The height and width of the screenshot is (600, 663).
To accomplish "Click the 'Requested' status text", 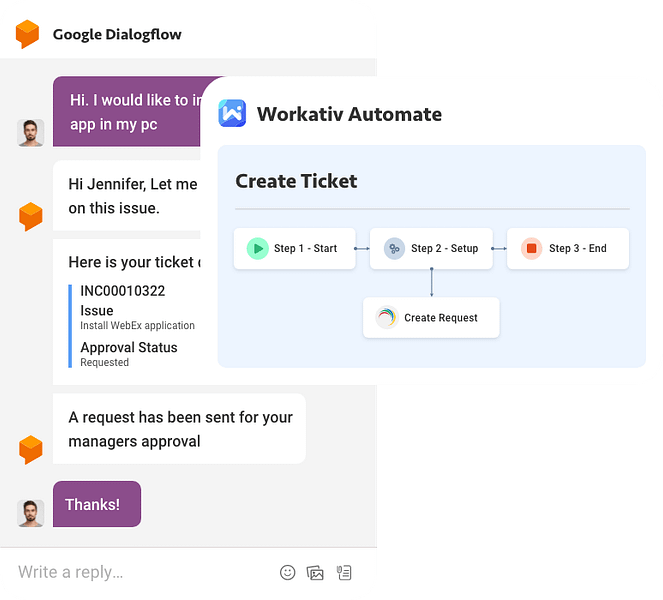I will tap(104, 362).
